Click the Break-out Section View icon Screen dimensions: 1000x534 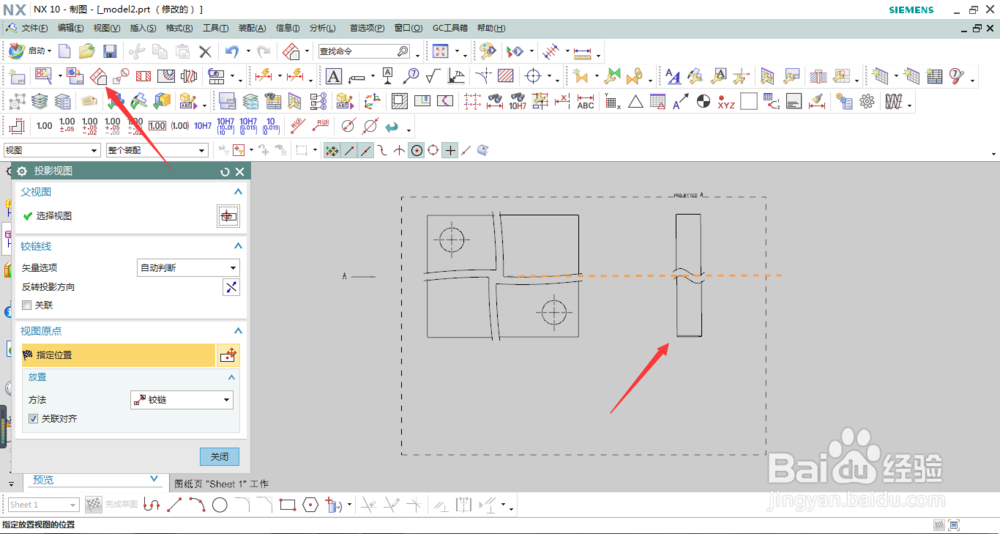pos(166,77)
